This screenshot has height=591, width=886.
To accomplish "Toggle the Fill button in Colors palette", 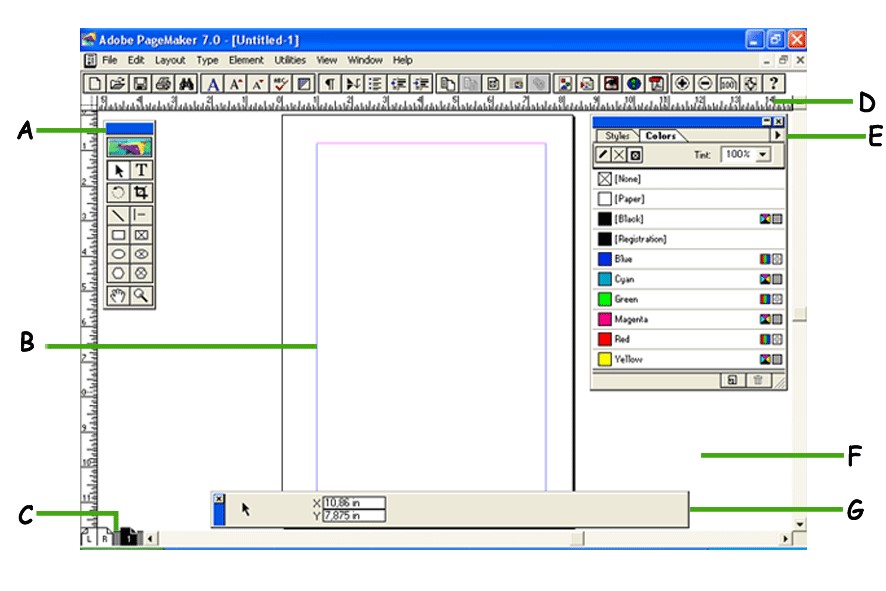I will coord(619,155).
